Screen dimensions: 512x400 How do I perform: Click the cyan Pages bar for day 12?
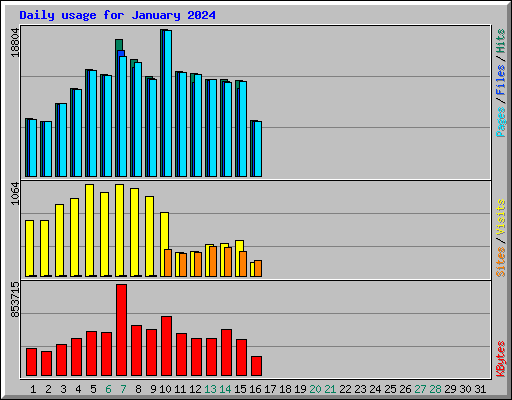click(198, 125)
